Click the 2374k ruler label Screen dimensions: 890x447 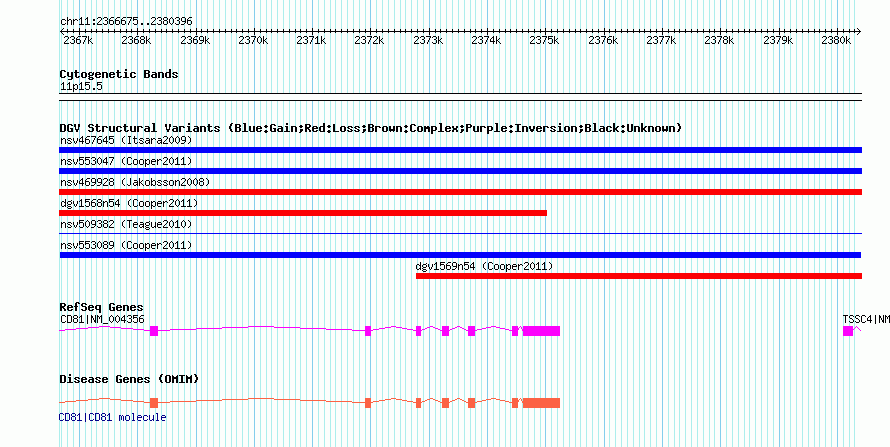[486, 40]
